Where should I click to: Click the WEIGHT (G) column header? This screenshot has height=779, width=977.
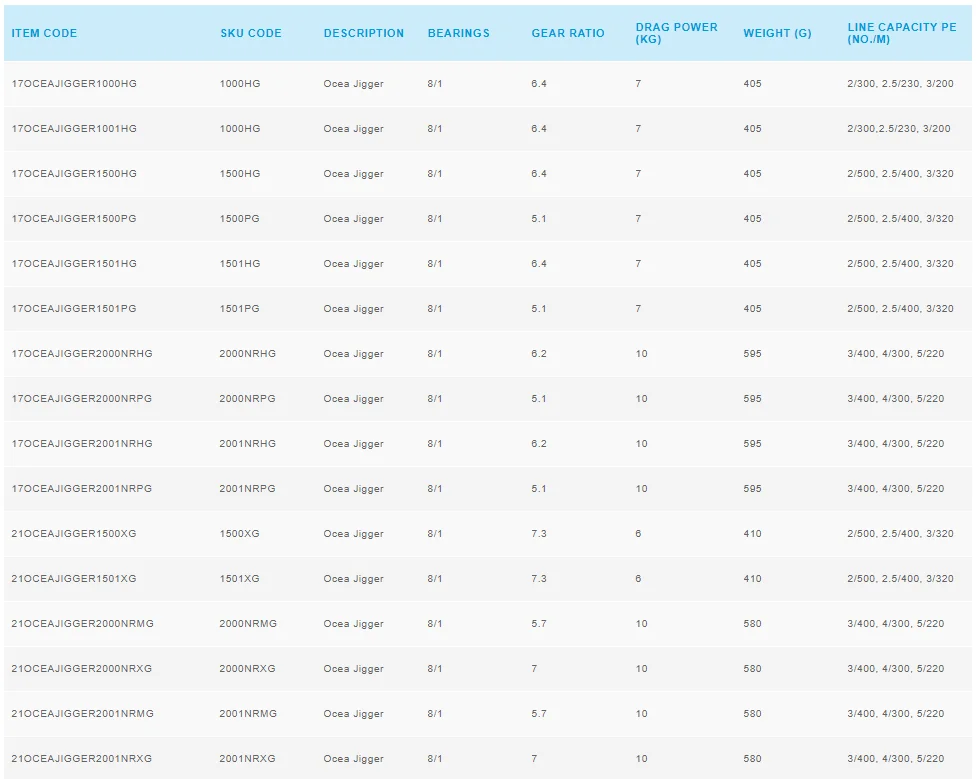click(777, 33)
